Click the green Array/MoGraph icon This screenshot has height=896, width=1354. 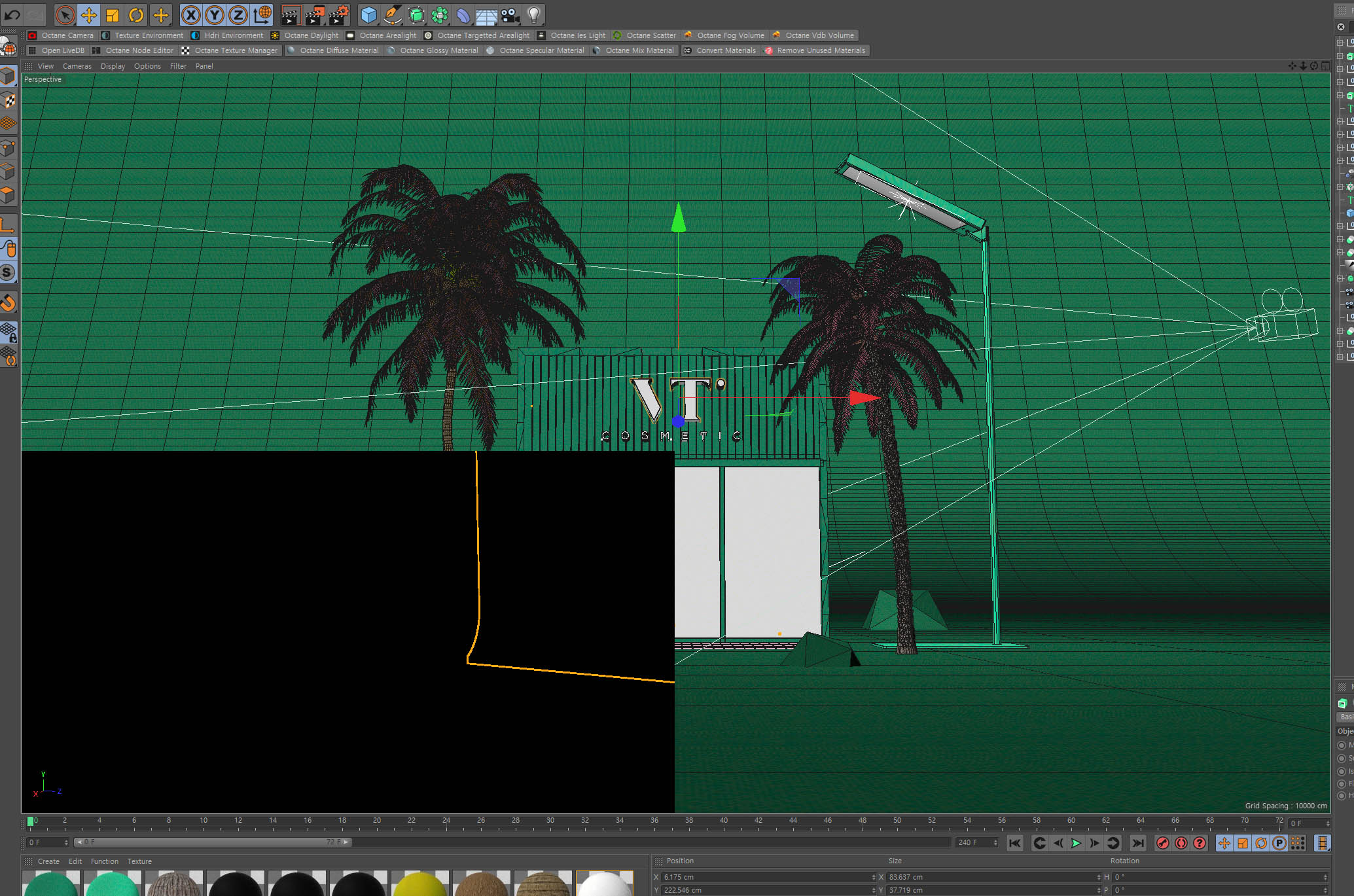point(440,14)
